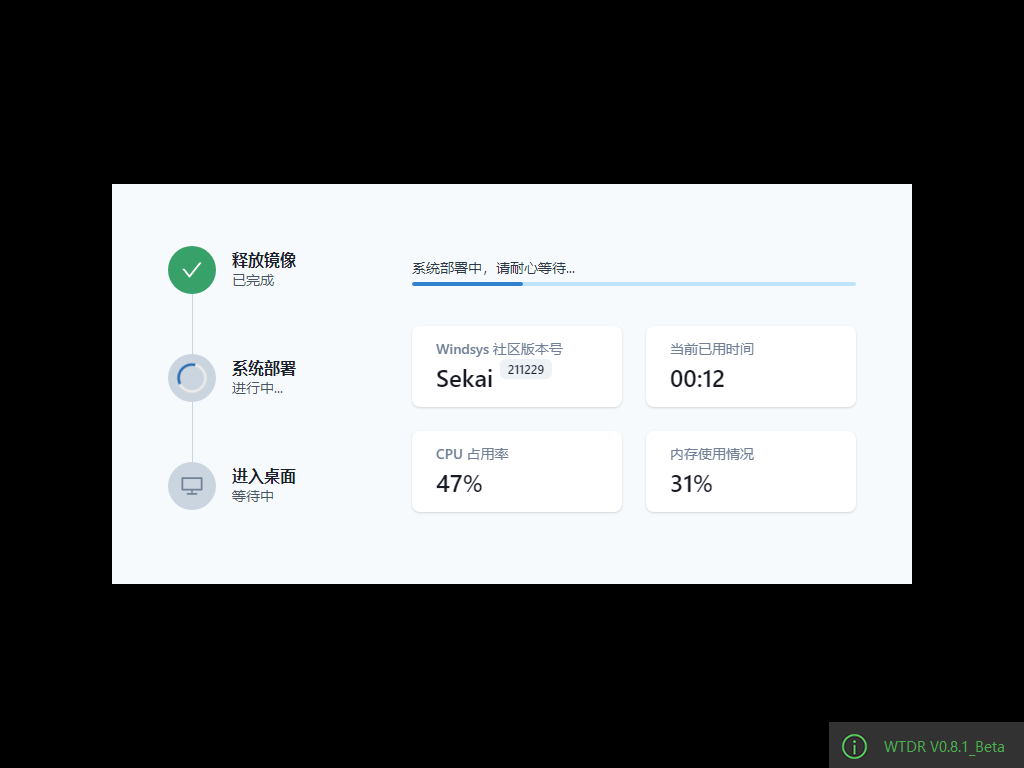Click the 已完成 status text

(253, 281)
